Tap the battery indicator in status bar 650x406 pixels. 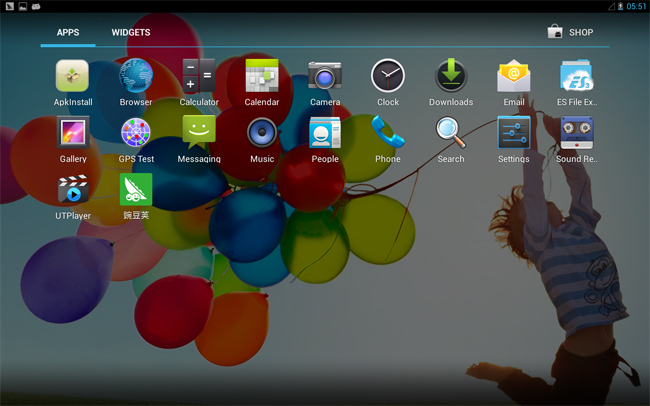coord(621,6)
